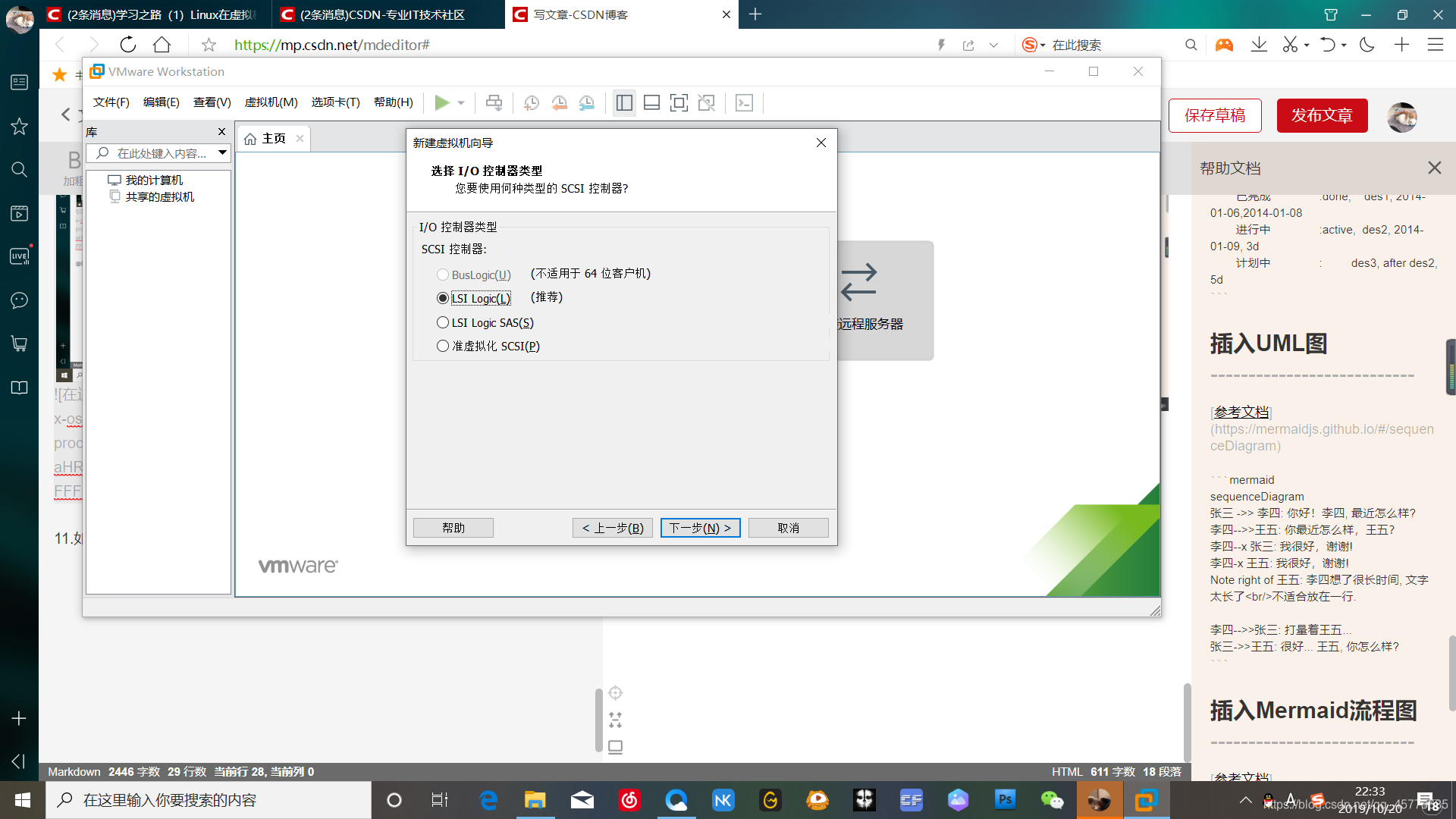Open the 帮助(H) menu in VMware

(393, 102)
